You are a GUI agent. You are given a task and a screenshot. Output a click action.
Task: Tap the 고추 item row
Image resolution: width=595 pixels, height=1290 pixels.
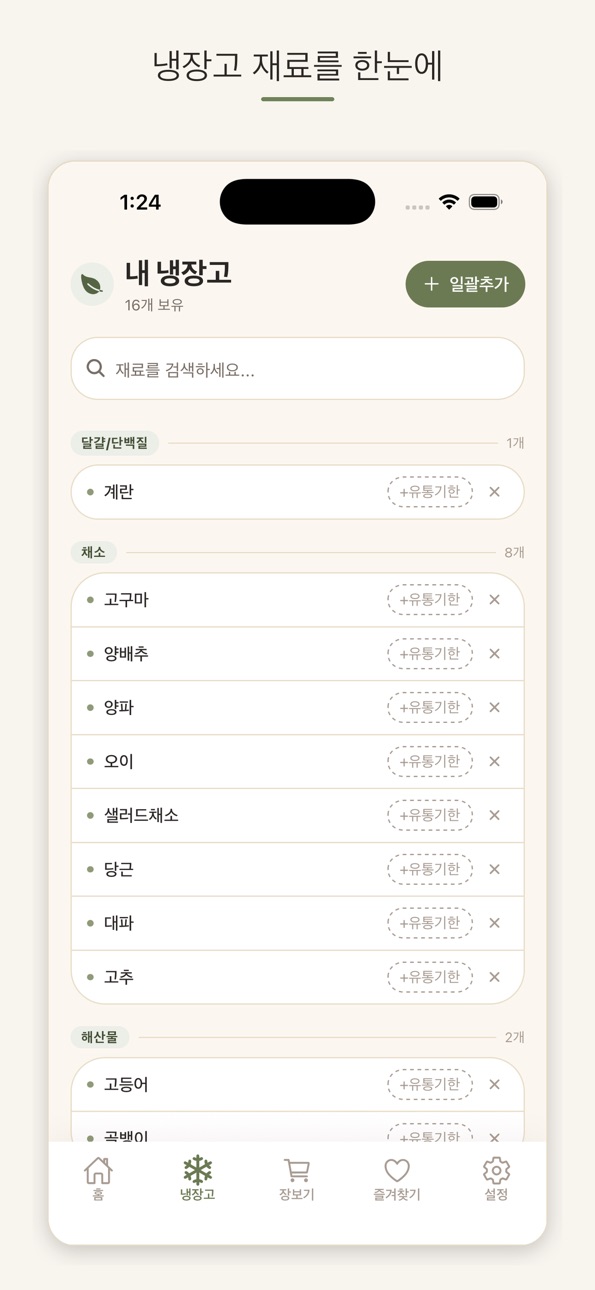[x=297, y=977]
